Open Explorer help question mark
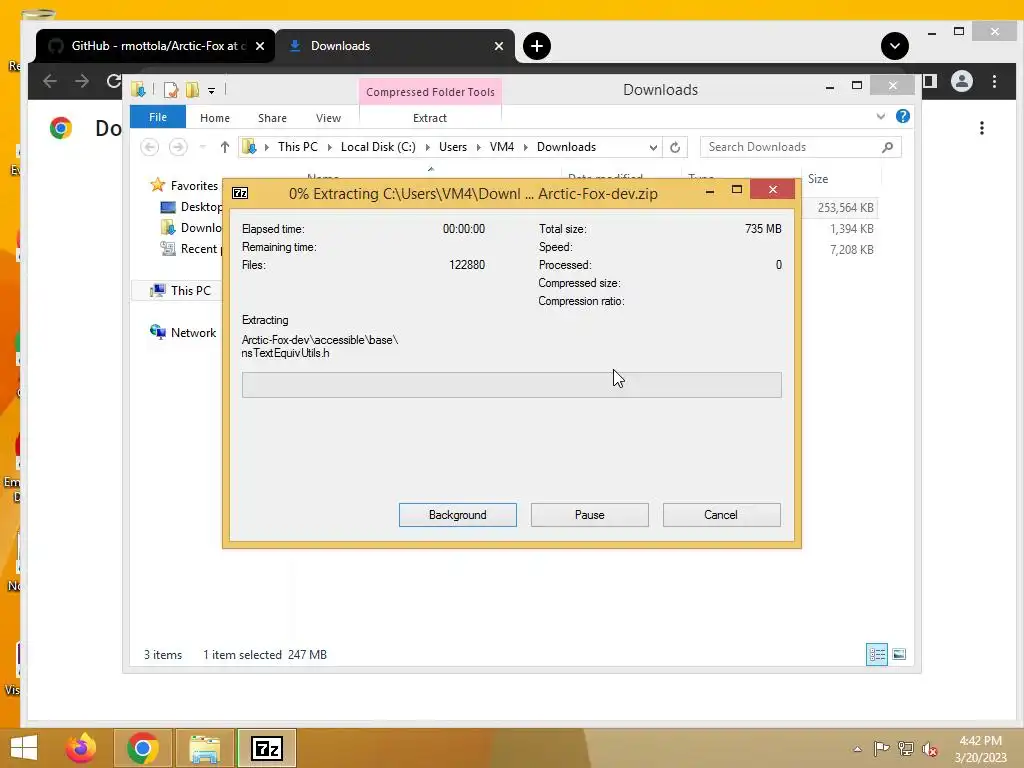Viewport: 1024px width, 768px height. click(903, 116)
